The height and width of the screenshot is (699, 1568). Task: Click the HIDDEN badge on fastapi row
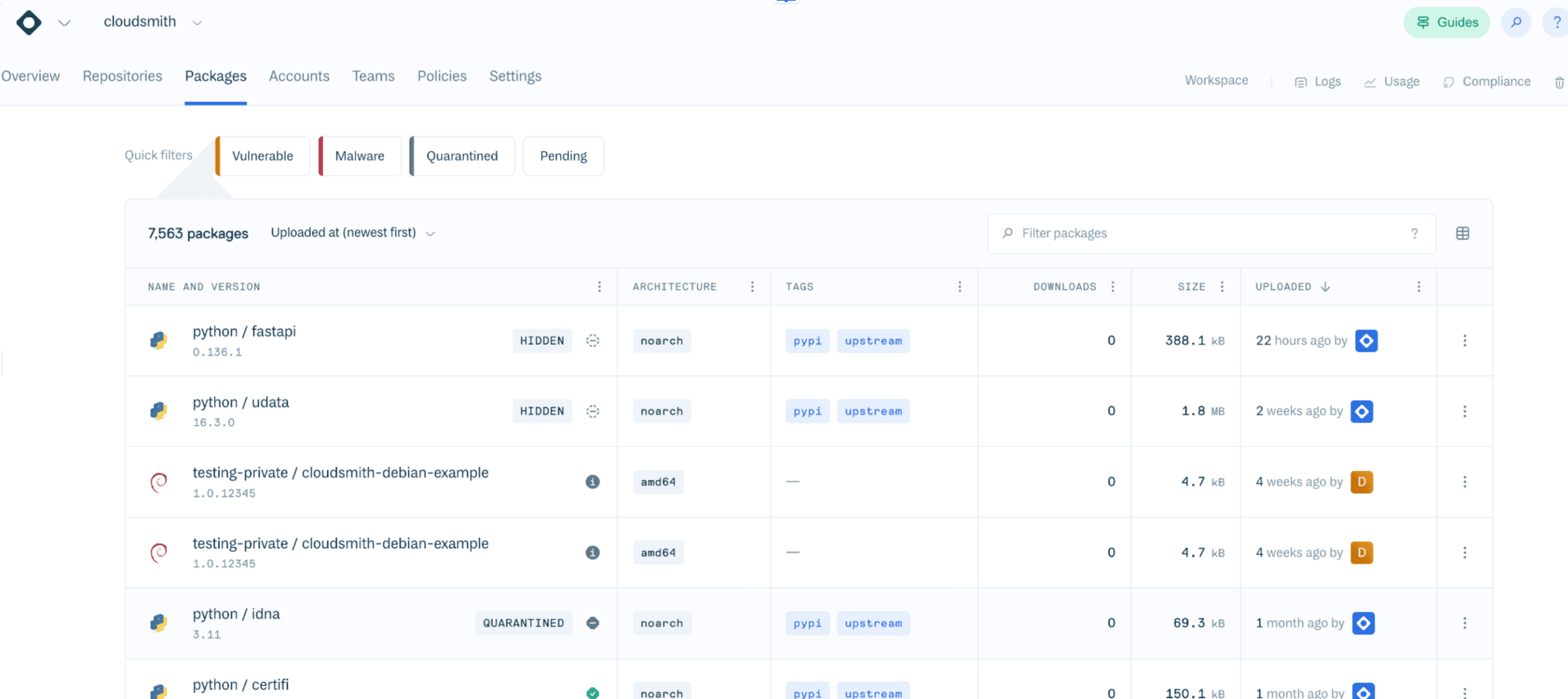click(x=542, y=341)
